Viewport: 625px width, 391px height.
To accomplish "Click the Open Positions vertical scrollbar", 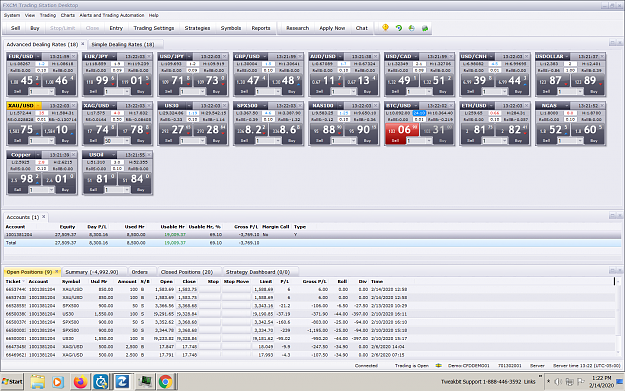I will tap(618, 318).
